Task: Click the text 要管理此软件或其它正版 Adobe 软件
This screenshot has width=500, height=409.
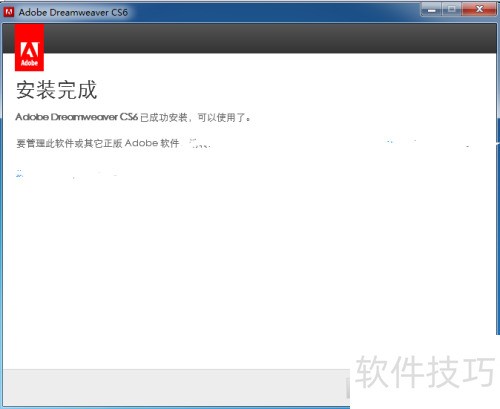Action: click(98, 143)
